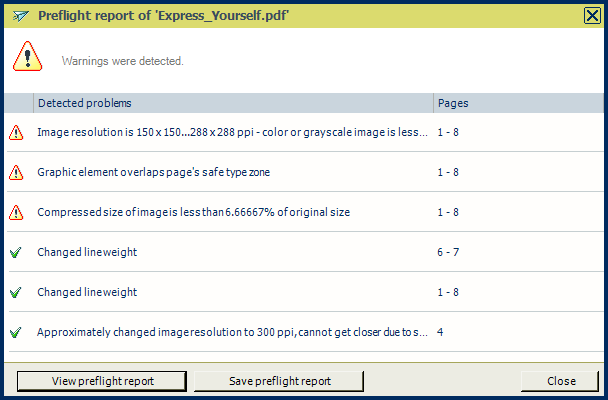The height and width of the screenshot is (400, 608).
Task: Select the graphic element overlaps safe zone row
Action: pos(153,172)
